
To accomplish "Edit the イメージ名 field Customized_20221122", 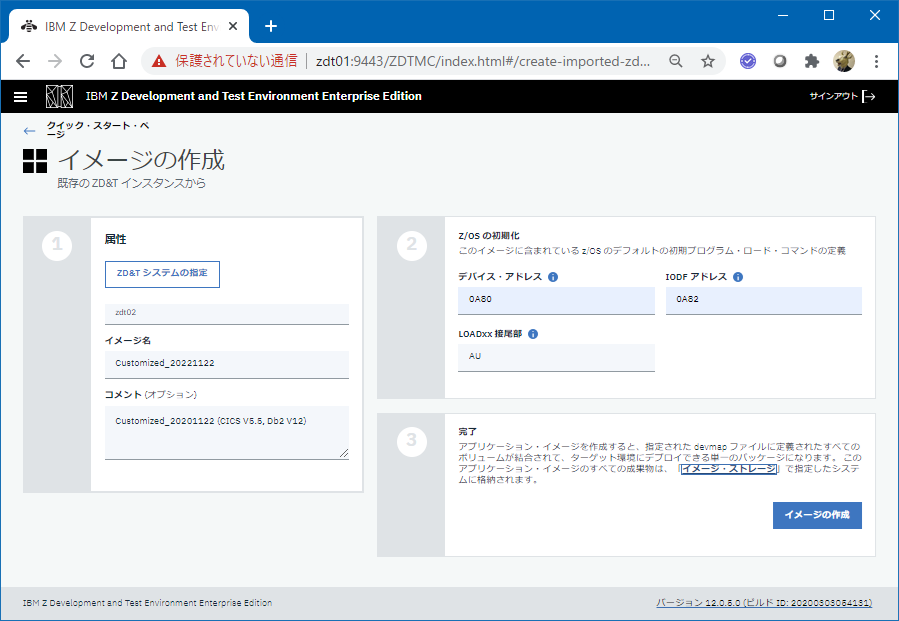I will pyautogui.click(x=226, y=364).
